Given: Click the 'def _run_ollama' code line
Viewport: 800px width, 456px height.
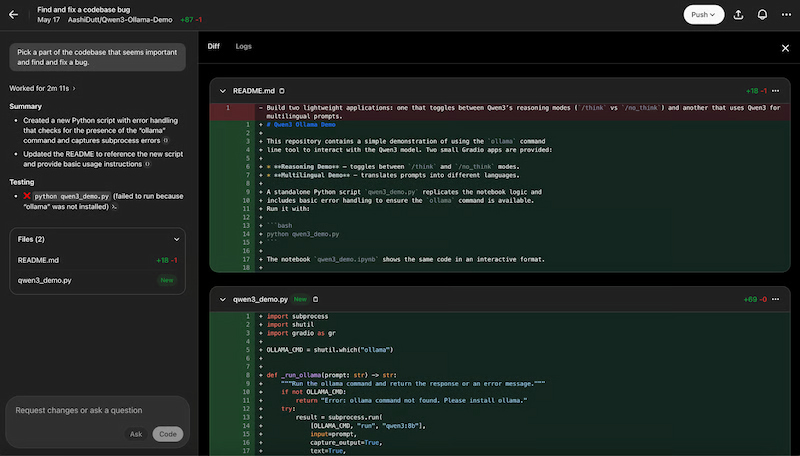Looking at the screenshot, I should (331, 375).
